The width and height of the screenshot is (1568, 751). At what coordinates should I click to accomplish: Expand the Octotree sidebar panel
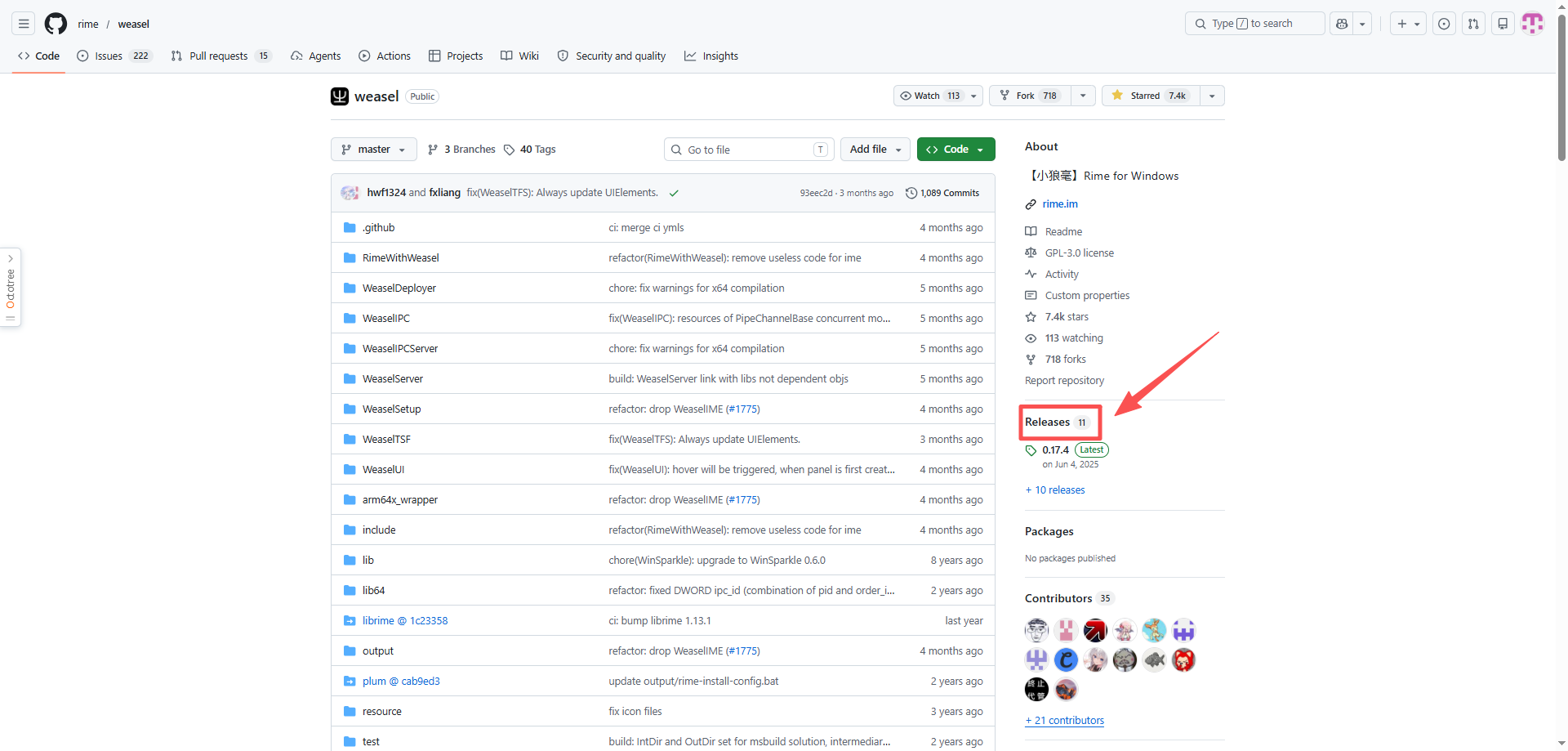point(11,287)
